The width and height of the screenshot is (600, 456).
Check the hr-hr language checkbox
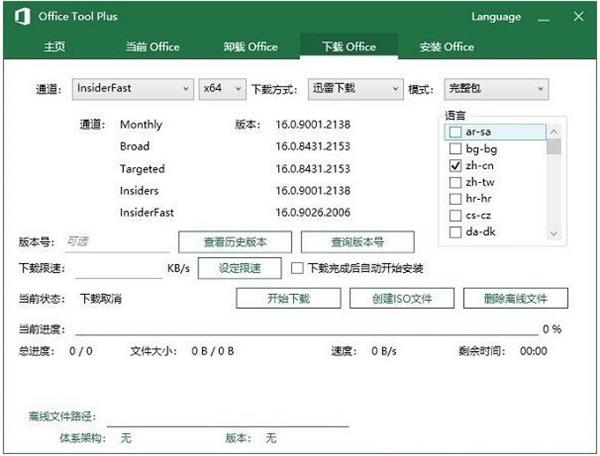point(455,199)
